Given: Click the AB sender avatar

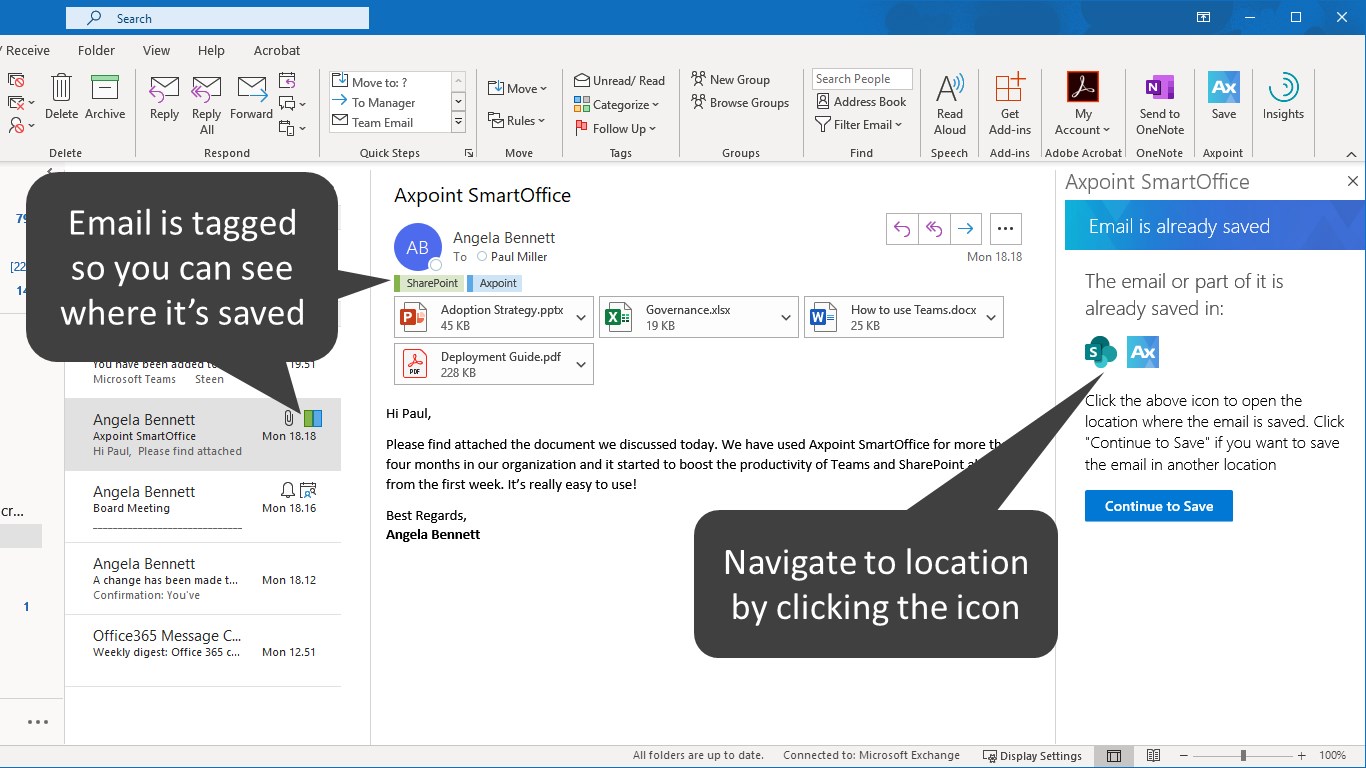Looking at the screenshot, I should pyautogui.click(x=418, y=247).
